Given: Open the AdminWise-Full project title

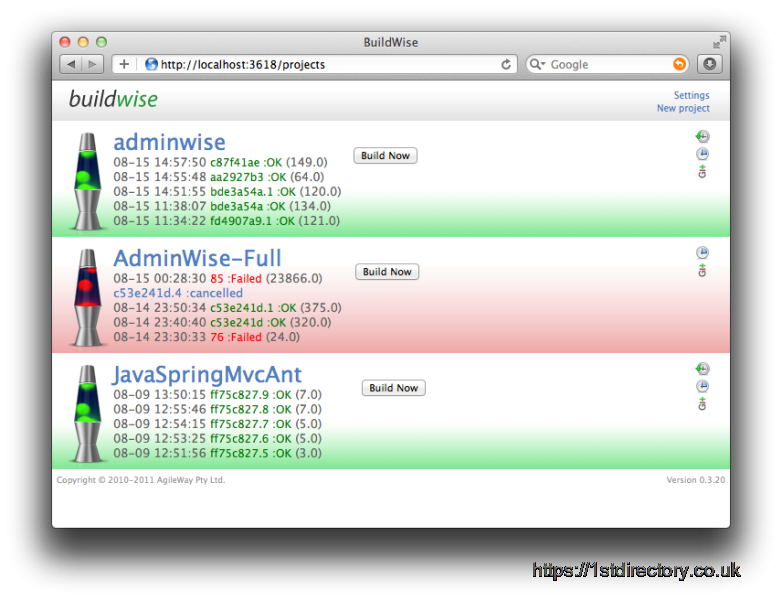Looking at the screenshot, I should coord(197,258).
